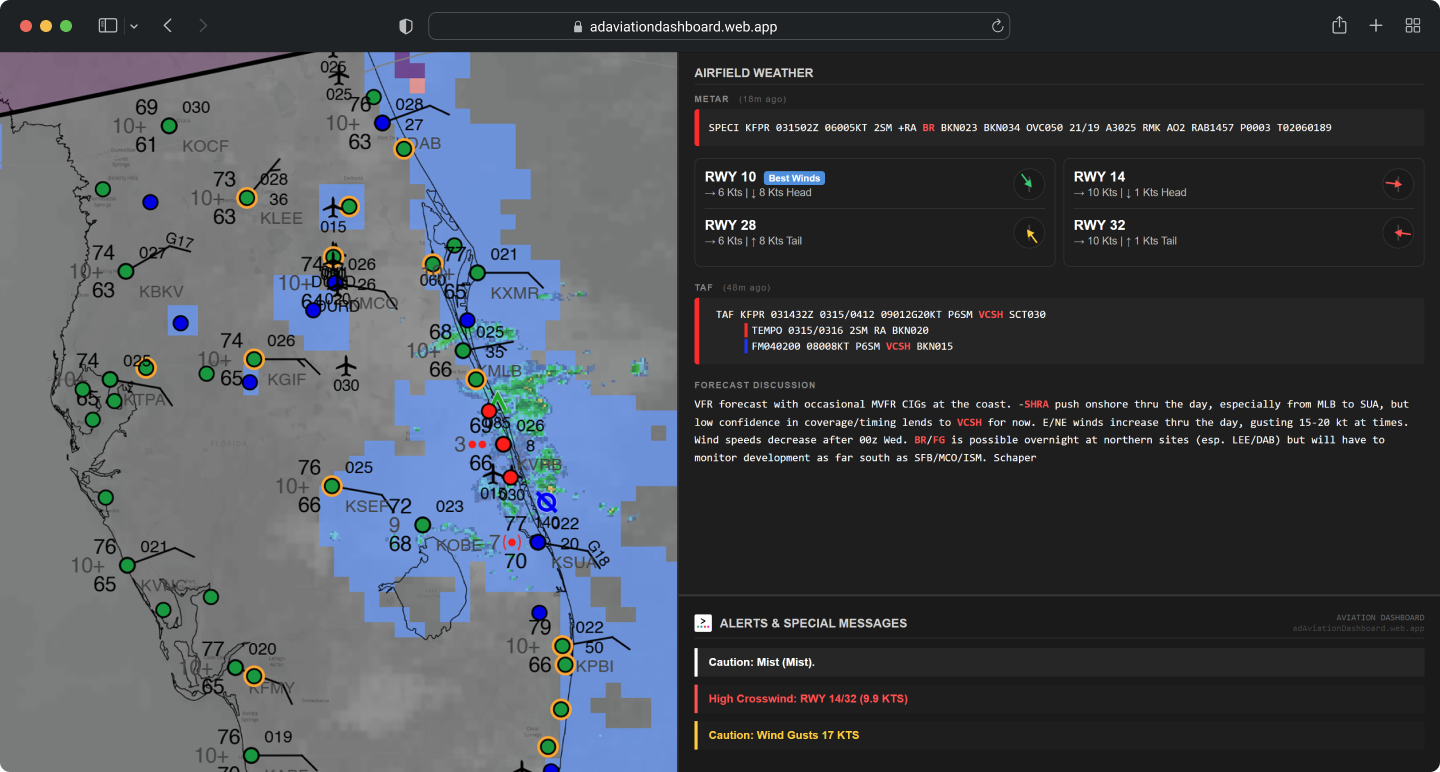Open the tab overview grid
This screenshot has width=1440, height=772.
[1413, 25]
